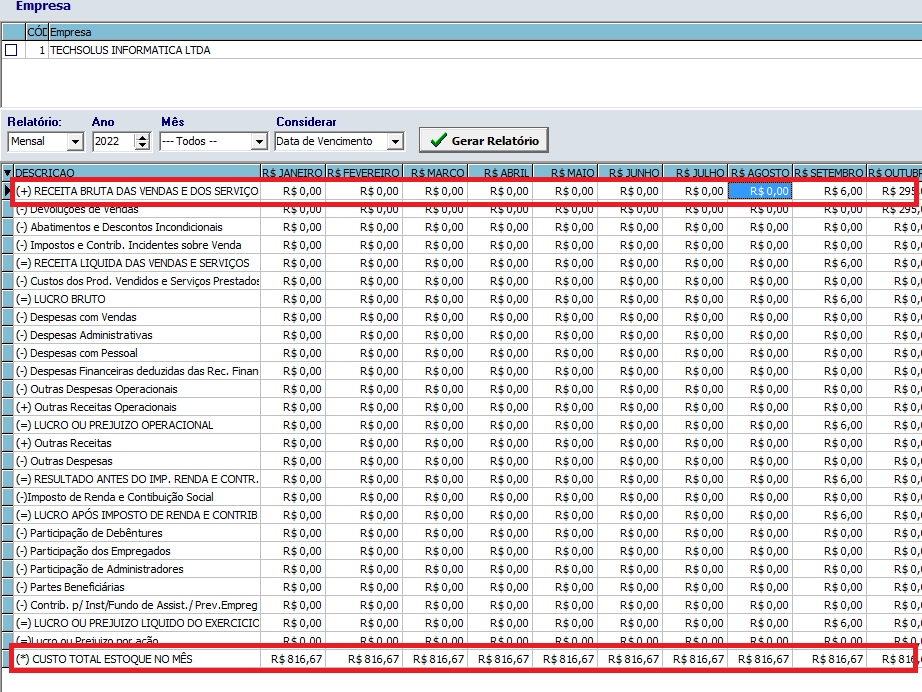Viewport: 922px width, 692px height.
Task: Select the R$ JULHO column header
Action: [x=696, y=173]
